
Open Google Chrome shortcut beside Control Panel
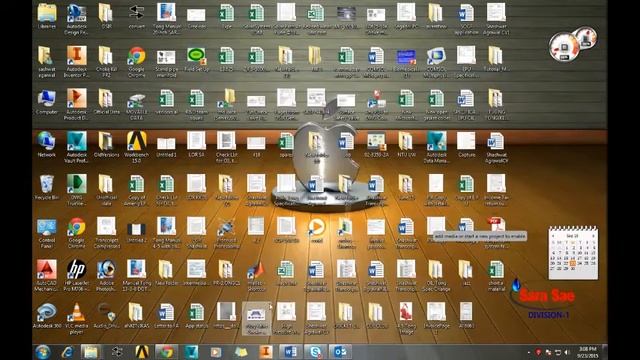tap(76, 233)
